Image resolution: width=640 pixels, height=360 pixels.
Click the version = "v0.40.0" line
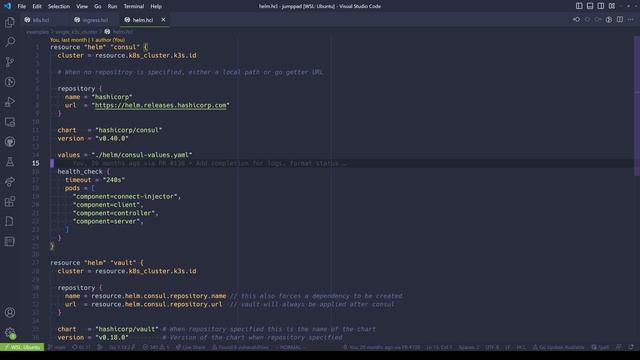[93, 139]
